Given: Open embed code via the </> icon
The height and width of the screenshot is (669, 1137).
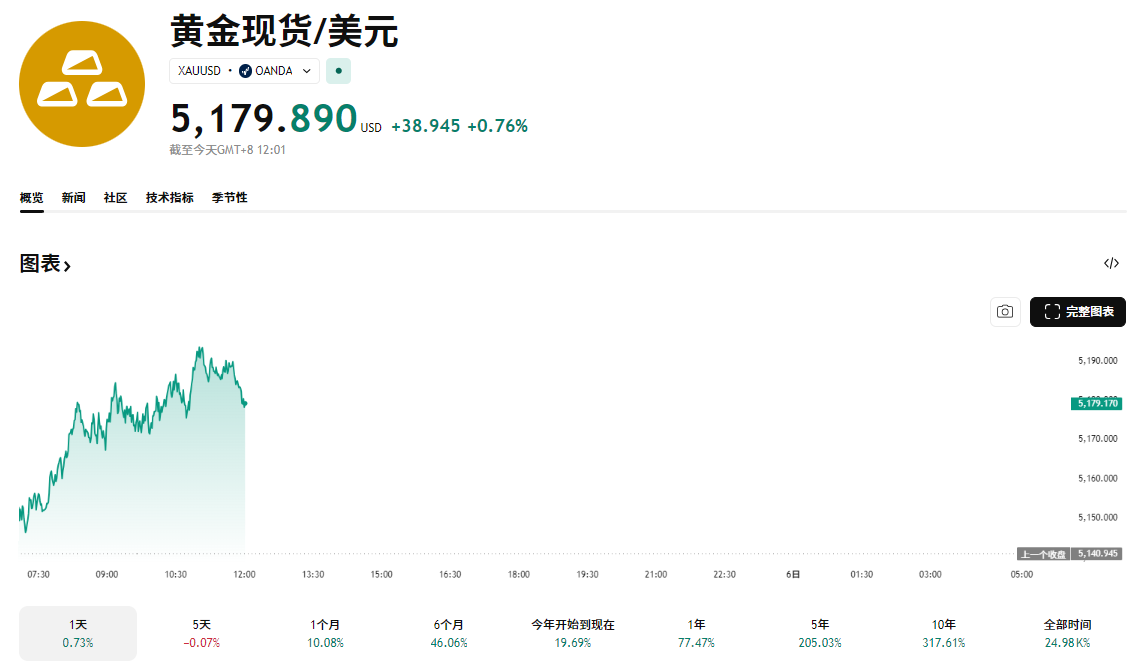Looking at the screenshot, I should pos(1111,262).
